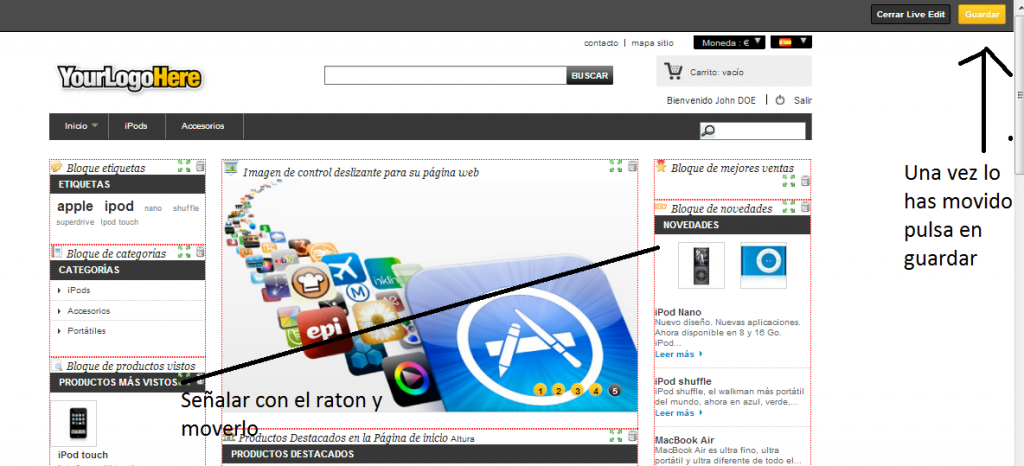
Task: Delete the Bloque etiquetas block via trash icon
Action: pyautogui.click(x=199, y=166)
